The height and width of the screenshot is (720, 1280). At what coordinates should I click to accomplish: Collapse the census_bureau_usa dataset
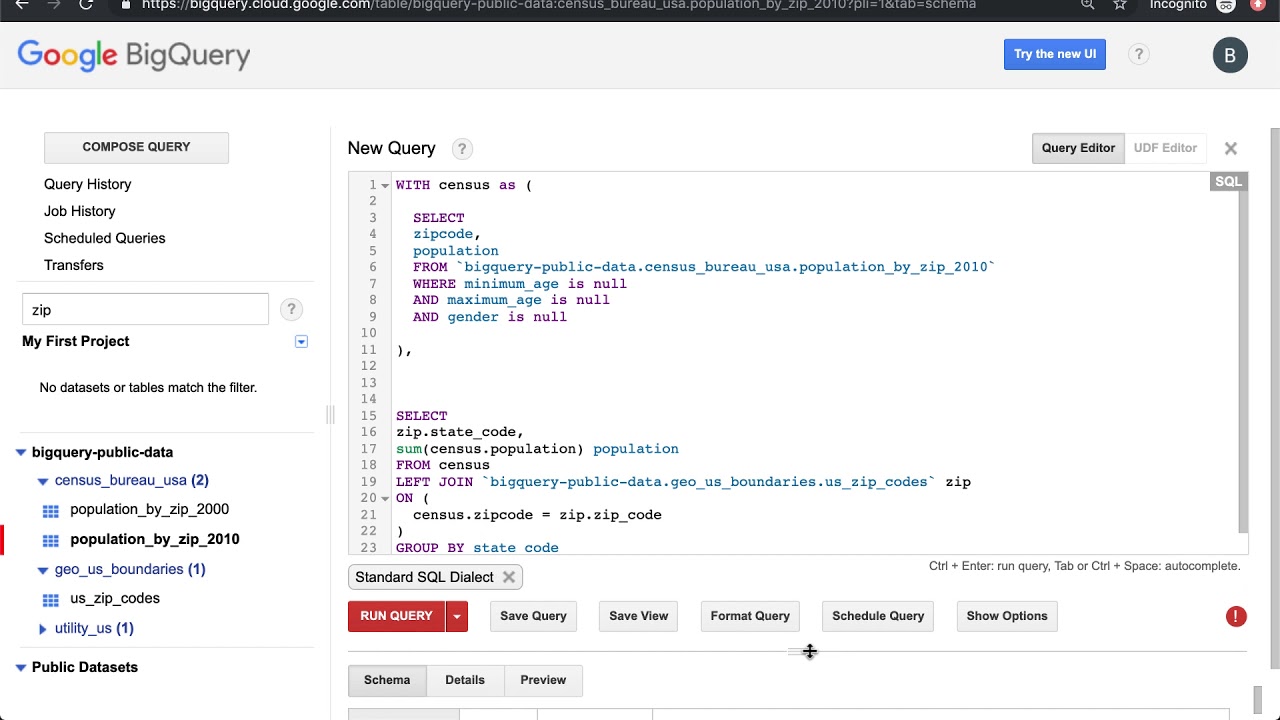coord(43,481)
